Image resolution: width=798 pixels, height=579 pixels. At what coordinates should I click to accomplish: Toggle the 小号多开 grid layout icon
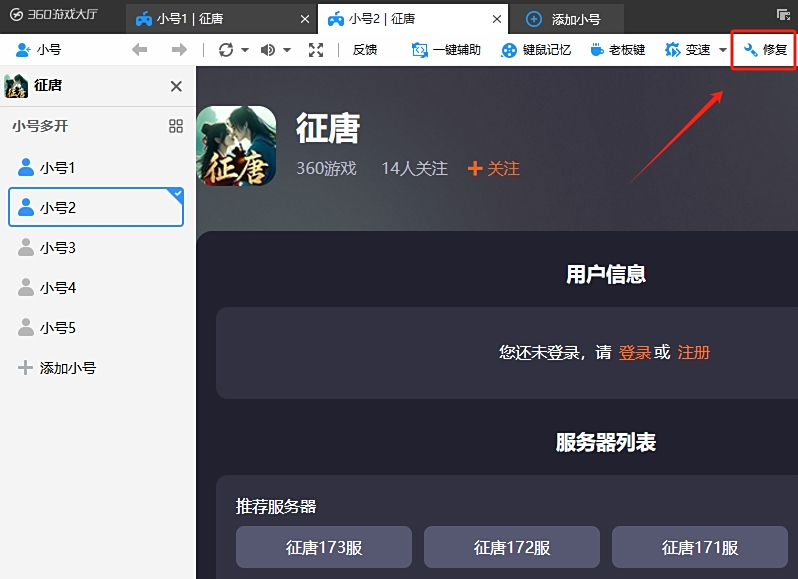pyautogui.click(x=176, y=126)
